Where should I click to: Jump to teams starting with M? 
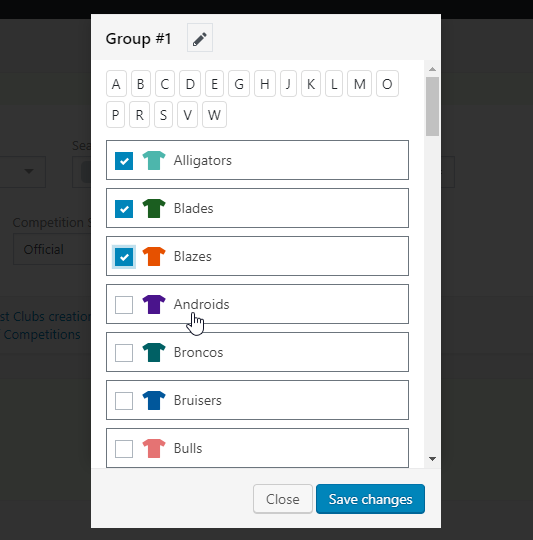(x=359, y=84)
